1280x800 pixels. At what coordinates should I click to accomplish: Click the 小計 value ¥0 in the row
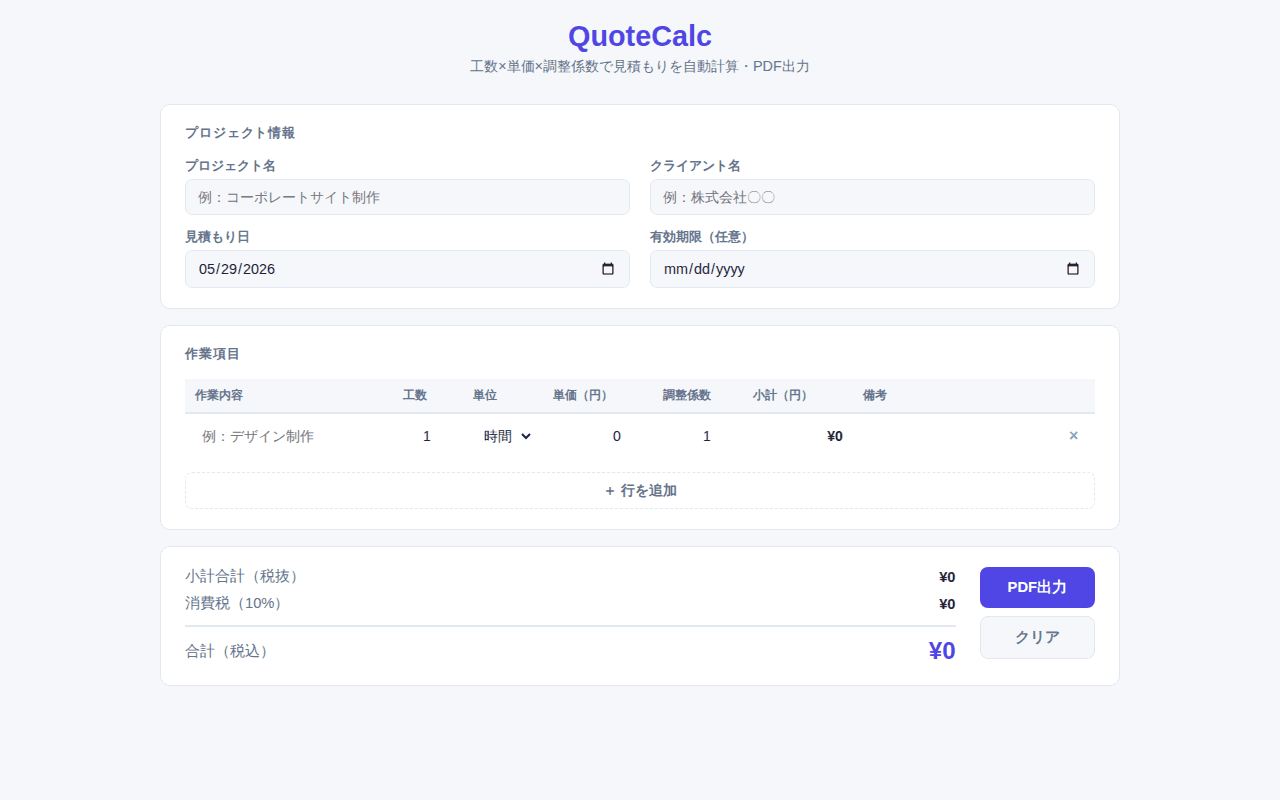point(835,436)
